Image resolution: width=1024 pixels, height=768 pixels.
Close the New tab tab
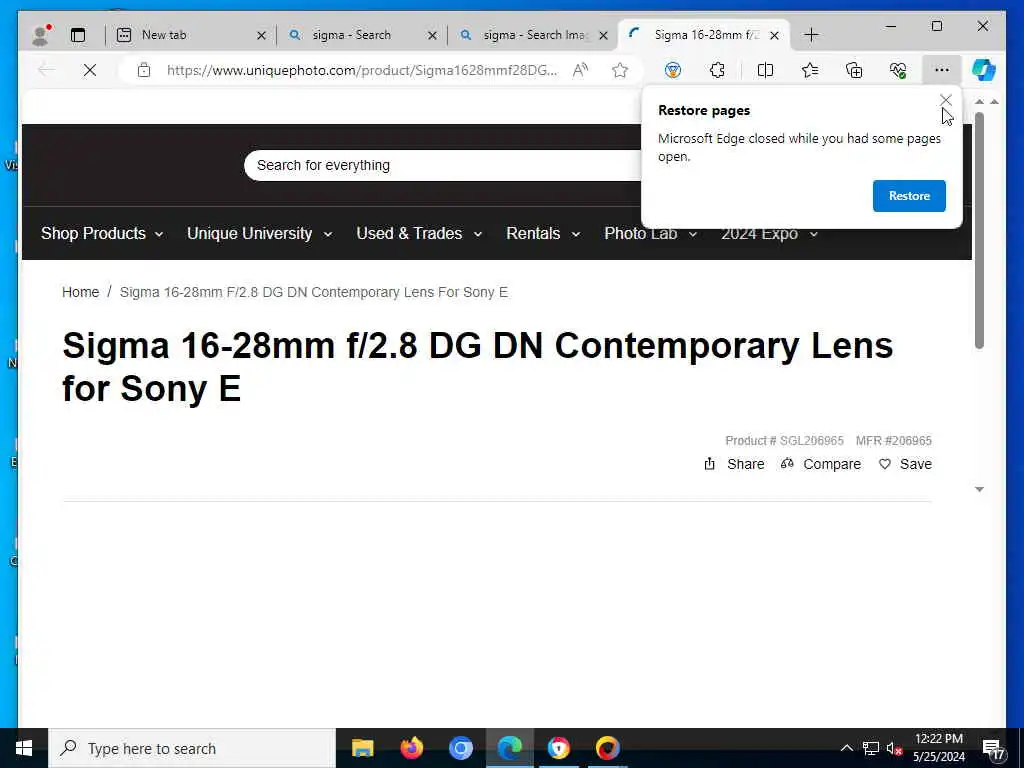tap(261, 35)
